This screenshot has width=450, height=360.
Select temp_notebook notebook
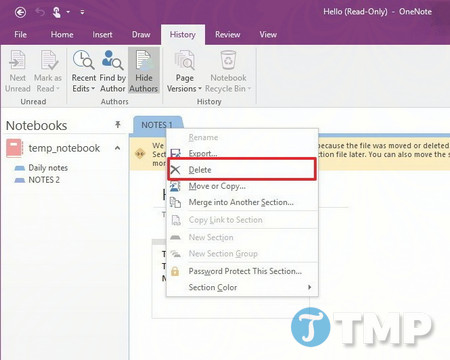[x=64, y=148]
